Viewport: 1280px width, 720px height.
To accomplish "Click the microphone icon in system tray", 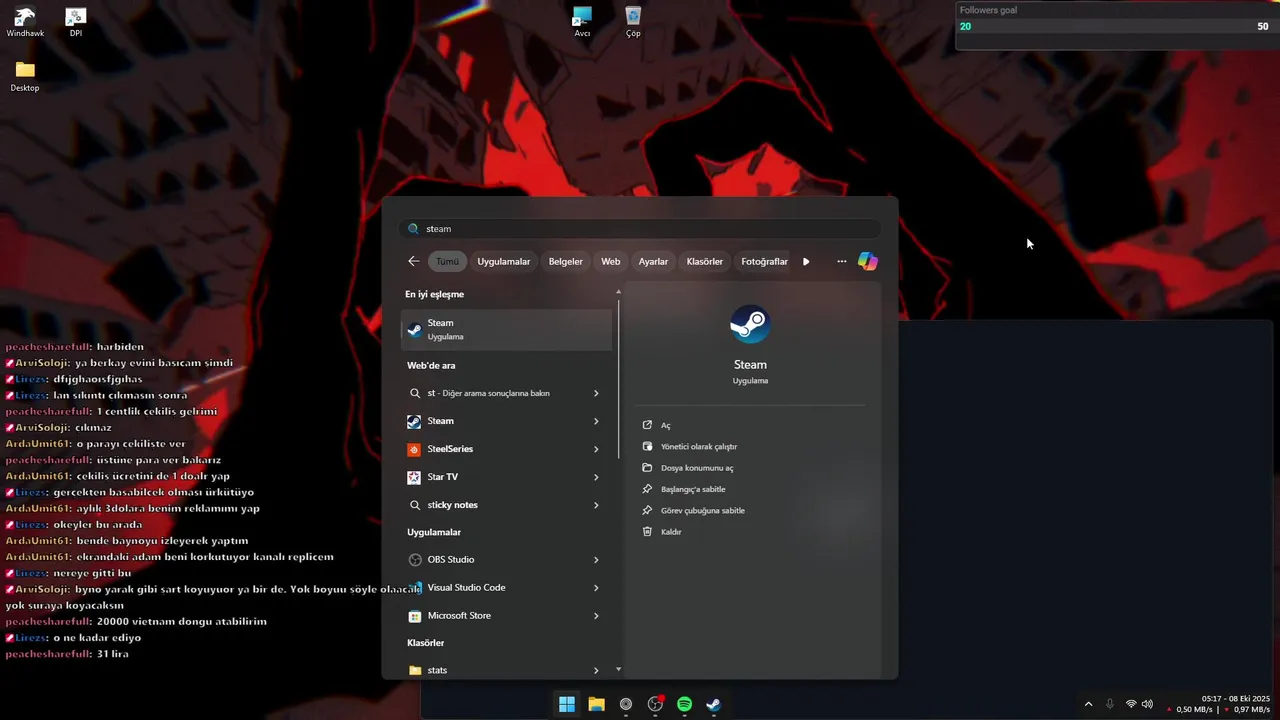I will [x=1110, y=704].
